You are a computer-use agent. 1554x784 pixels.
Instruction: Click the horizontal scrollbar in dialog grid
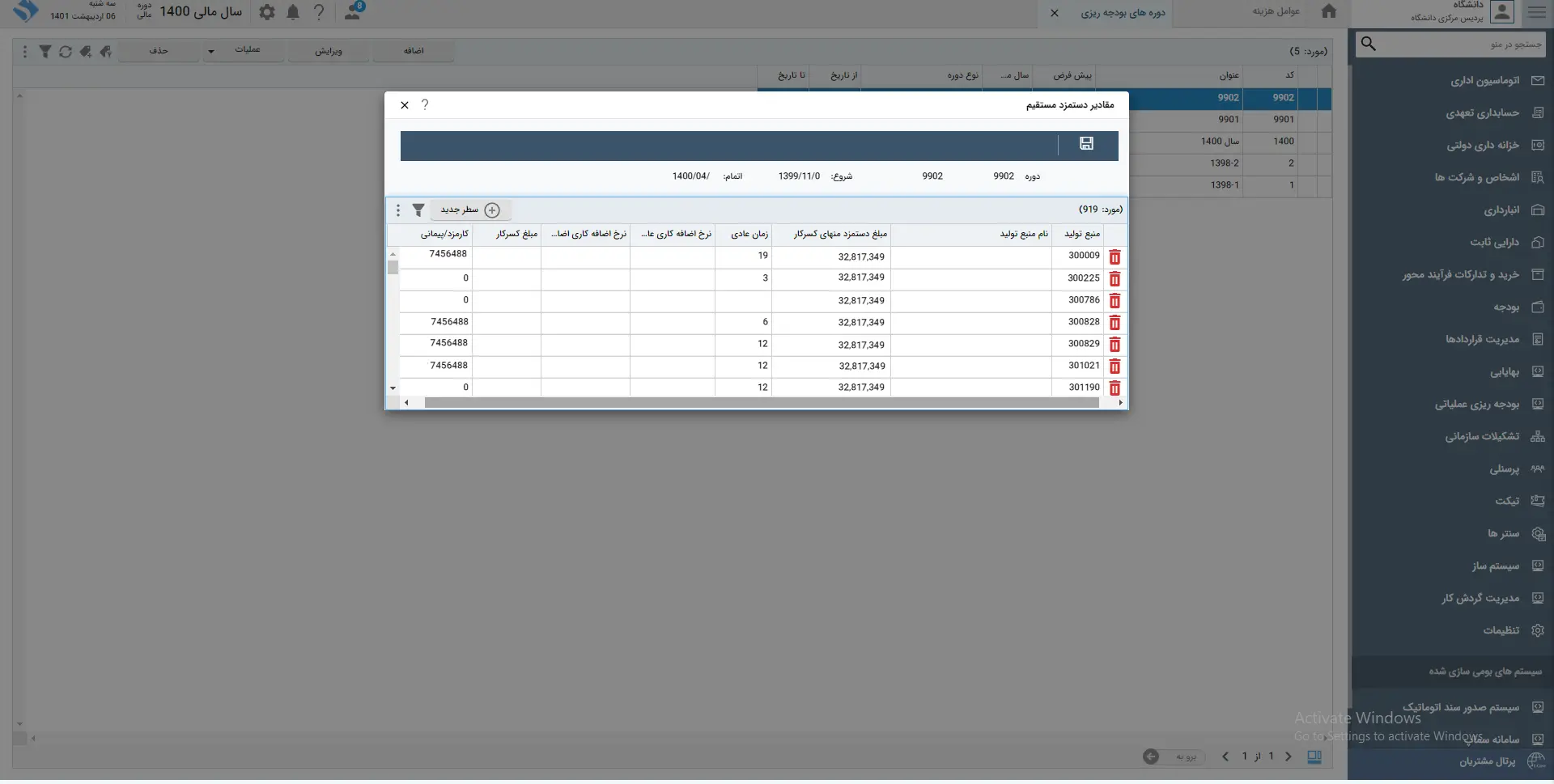pos(761,403)
